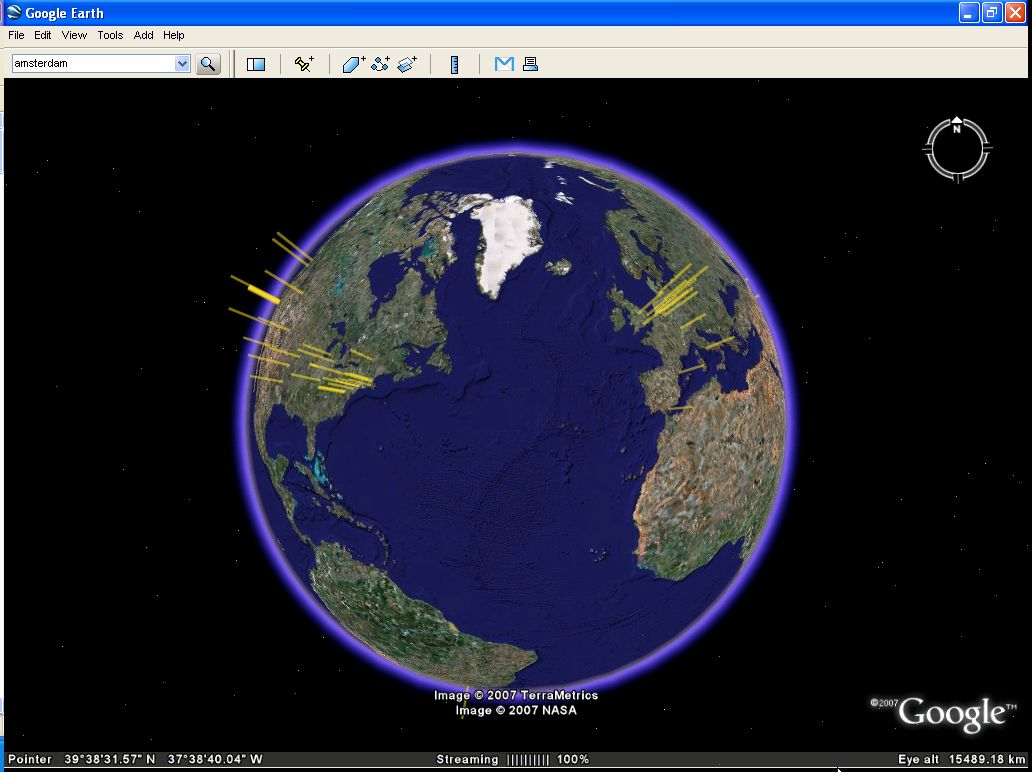Open the ruler measurement tool
1032x772 pixels.
[454, 64]
